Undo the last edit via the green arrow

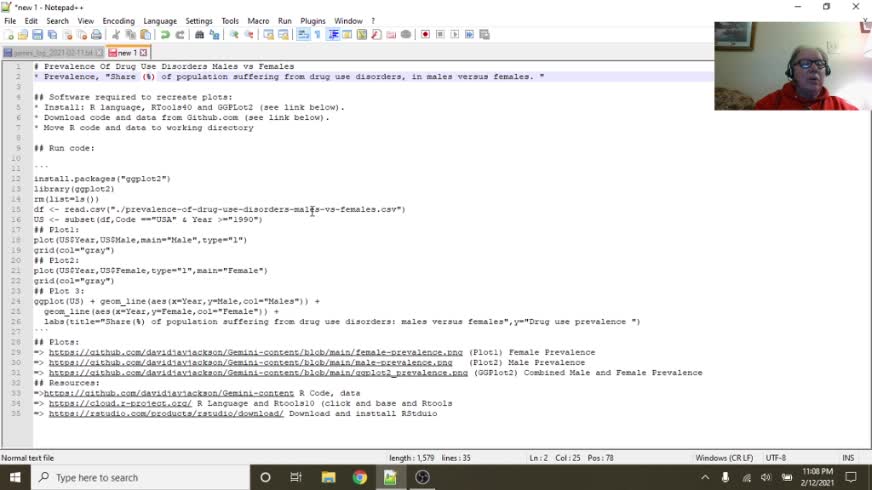click(x=165, y=34)
